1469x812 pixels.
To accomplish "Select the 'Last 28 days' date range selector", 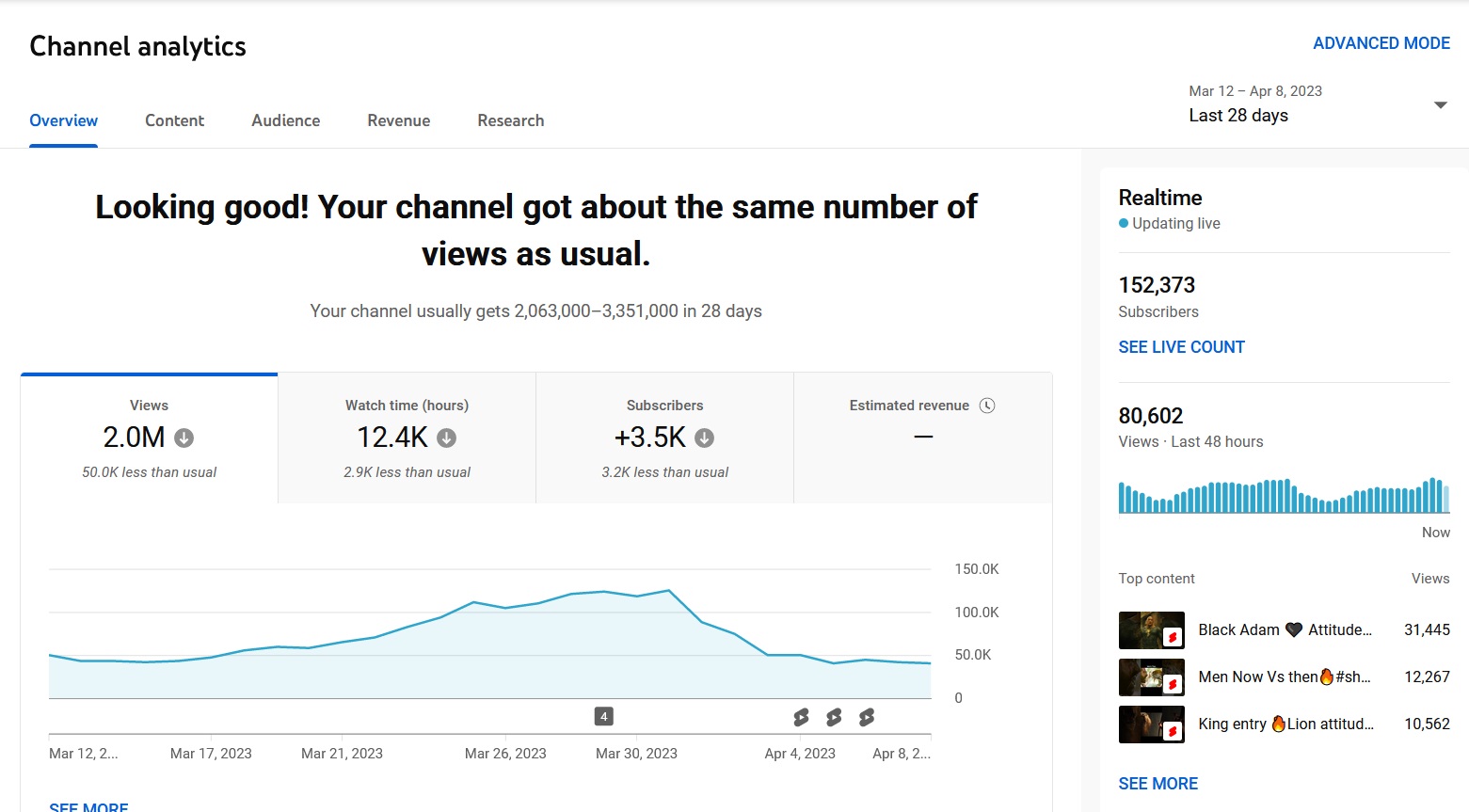I will point(1318,104).
